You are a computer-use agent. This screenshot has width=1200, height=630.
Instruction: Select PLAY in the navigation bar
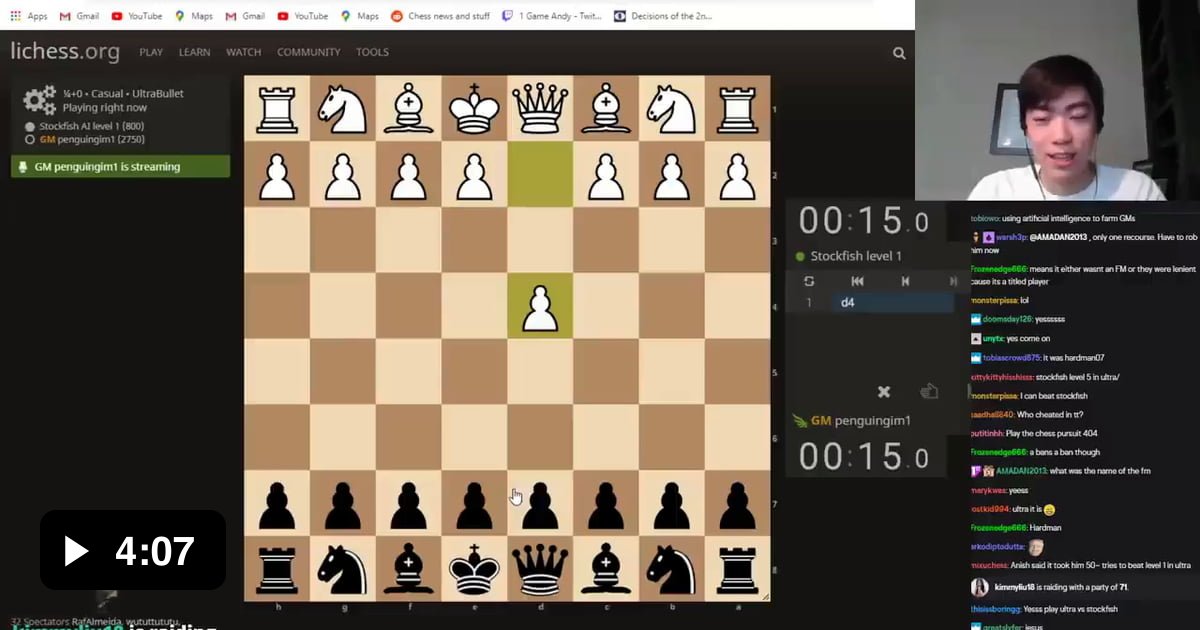[x=150, y=52]
